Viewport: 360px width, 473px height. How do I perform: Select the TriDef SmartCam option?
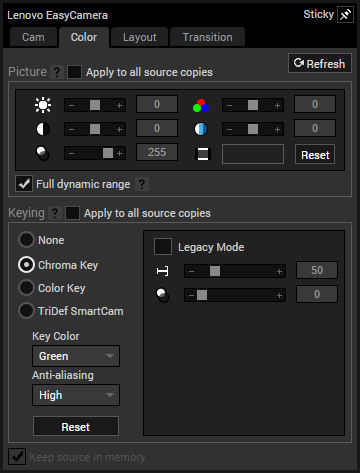click(x=26, y=311)
